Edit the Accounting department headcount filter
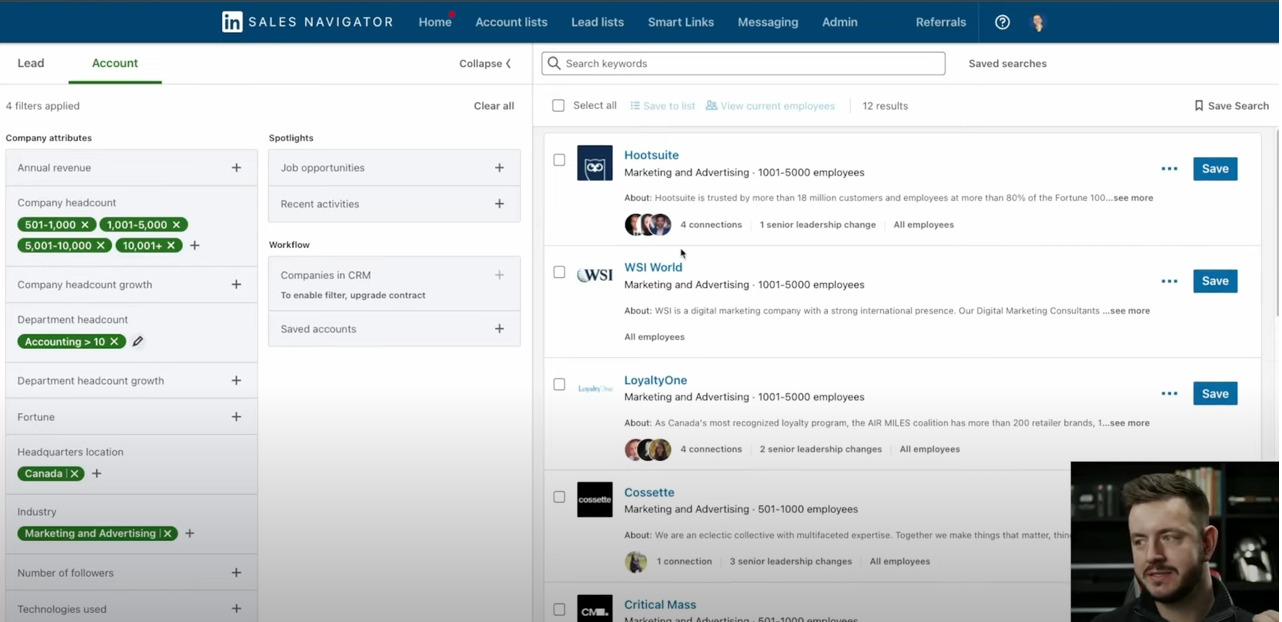Screen dimensions: 1282x622 click(x=138, y=342)
